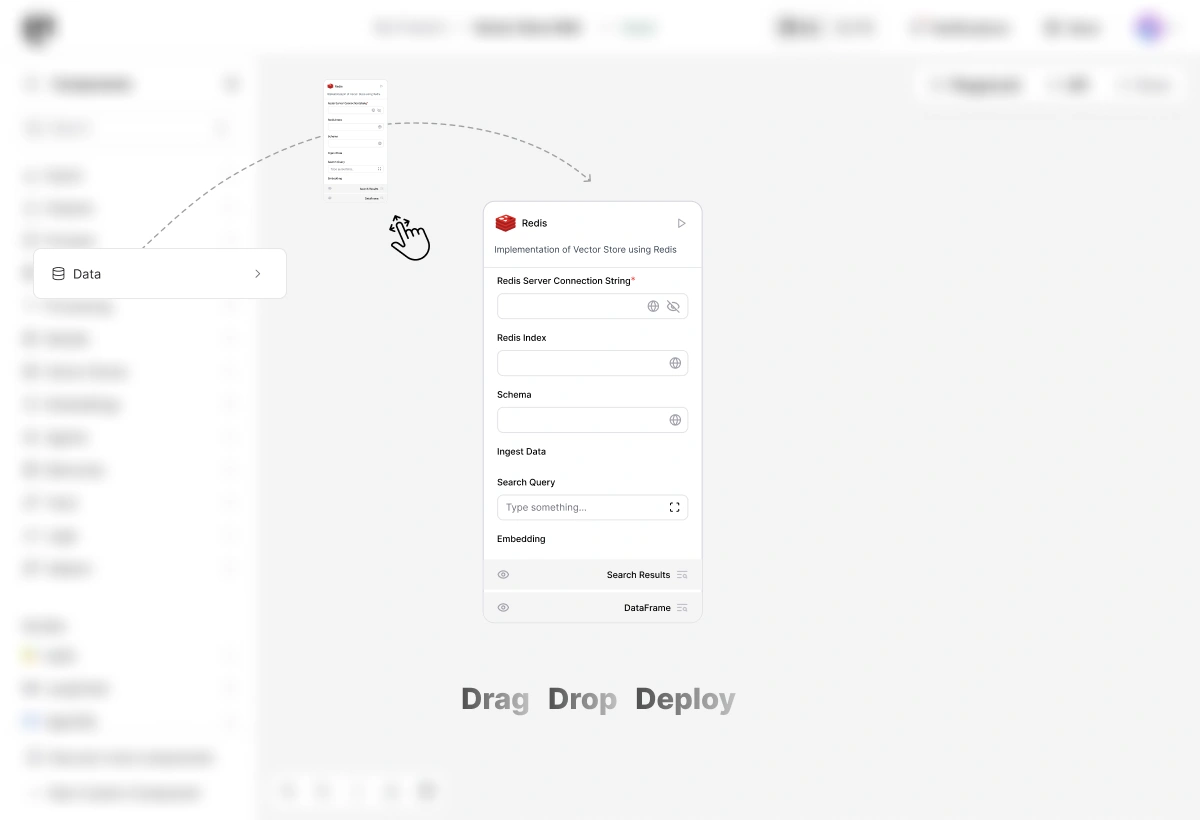This screenshot has width=1200, height=820.
Task: Hide the DataFrame output
Action: (x=503, y=607)
